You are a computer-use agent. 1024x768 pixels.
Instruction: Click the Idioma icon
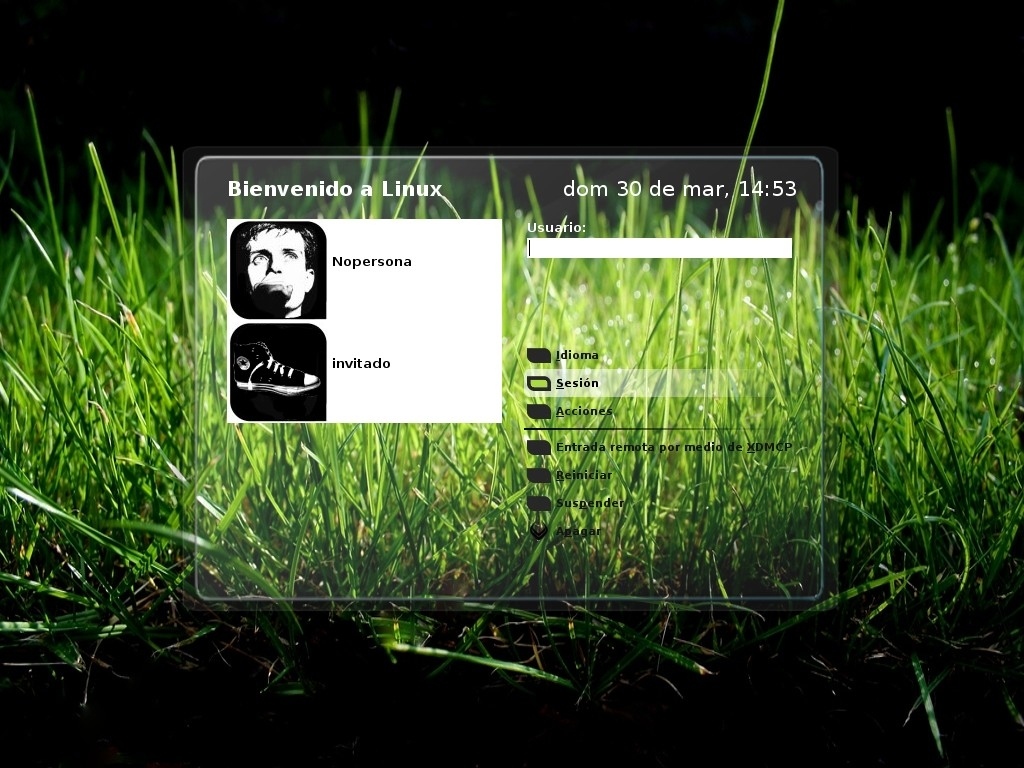[x=539, y=355]
